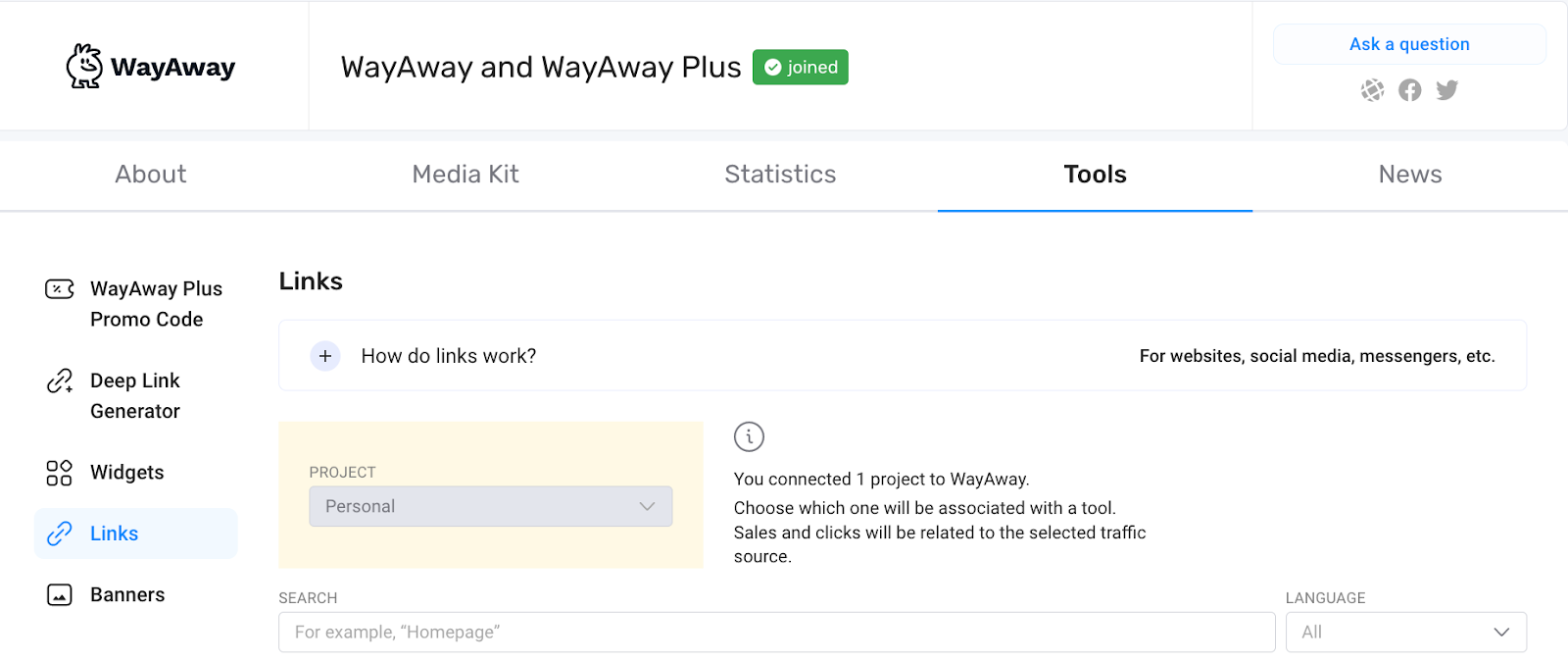The width and height of the screenshot is (1568, 661).
Task: Click the WayAway Plus Promo Code ticket icon
Action: pyautogui.click(x=60, y=289)
